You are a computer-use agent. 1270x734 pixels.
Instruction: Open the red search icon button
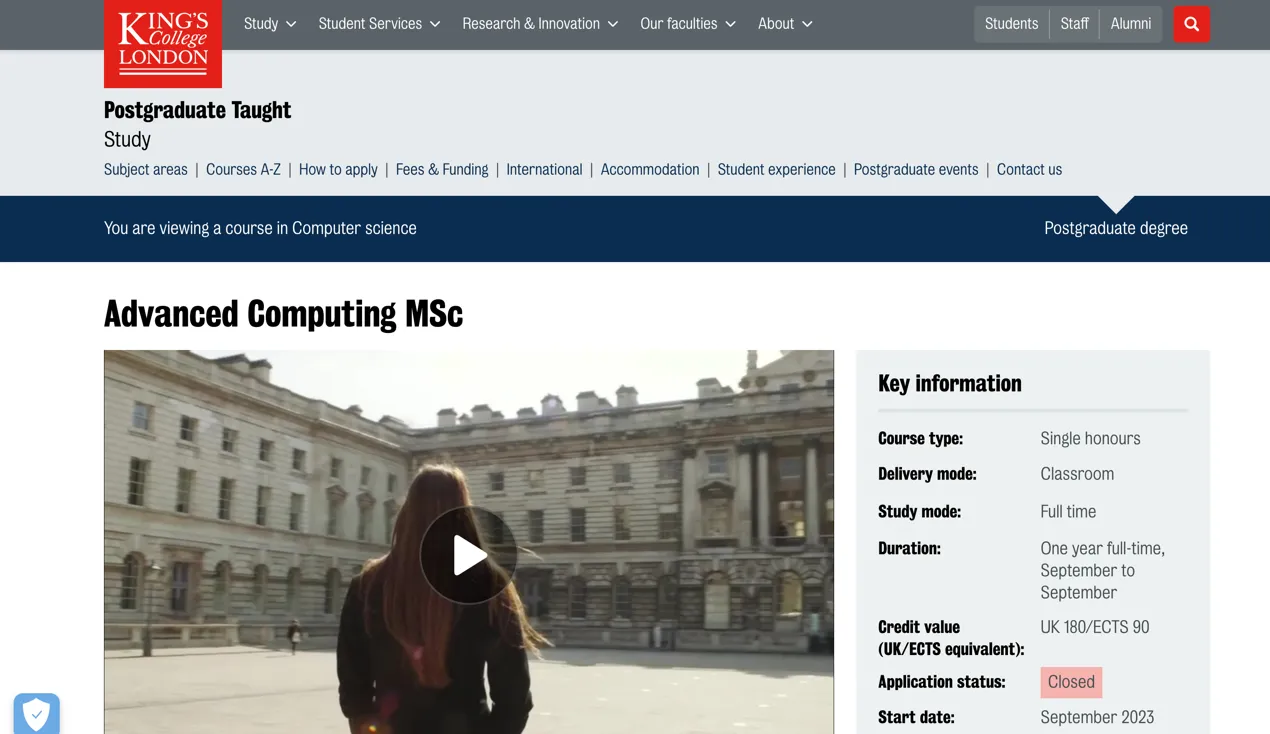[1191, 24]
